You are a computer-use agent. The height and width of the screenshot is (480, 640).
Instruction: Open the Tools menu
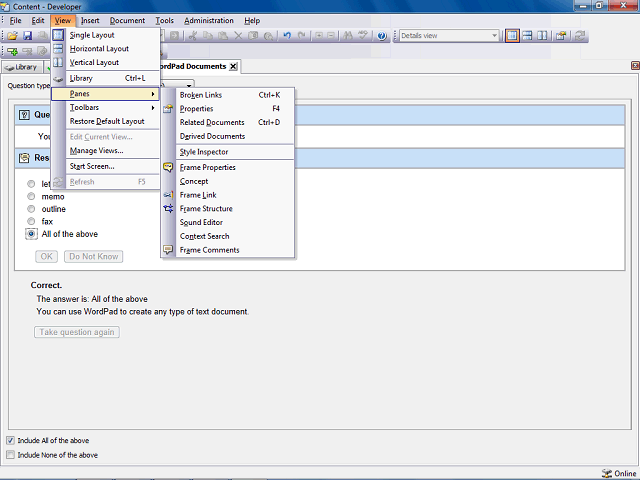[x=164, y=20]
